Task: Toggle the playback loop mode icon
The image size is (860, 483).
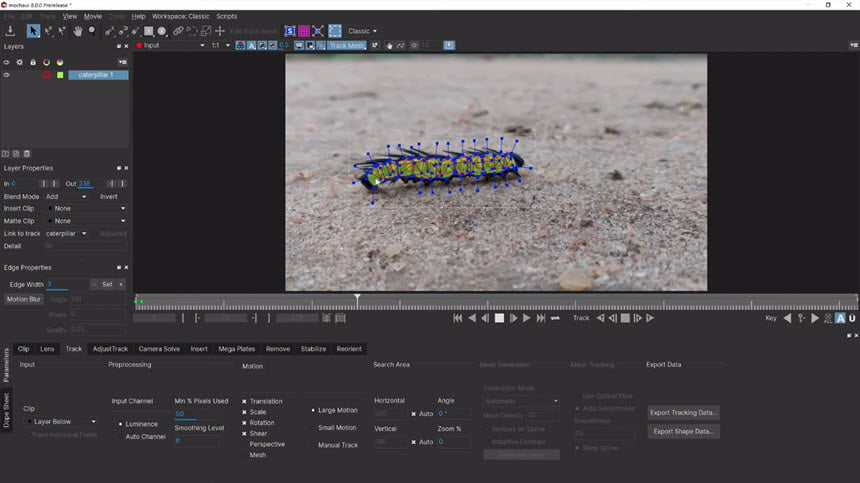Action: (x=555, y=318)
